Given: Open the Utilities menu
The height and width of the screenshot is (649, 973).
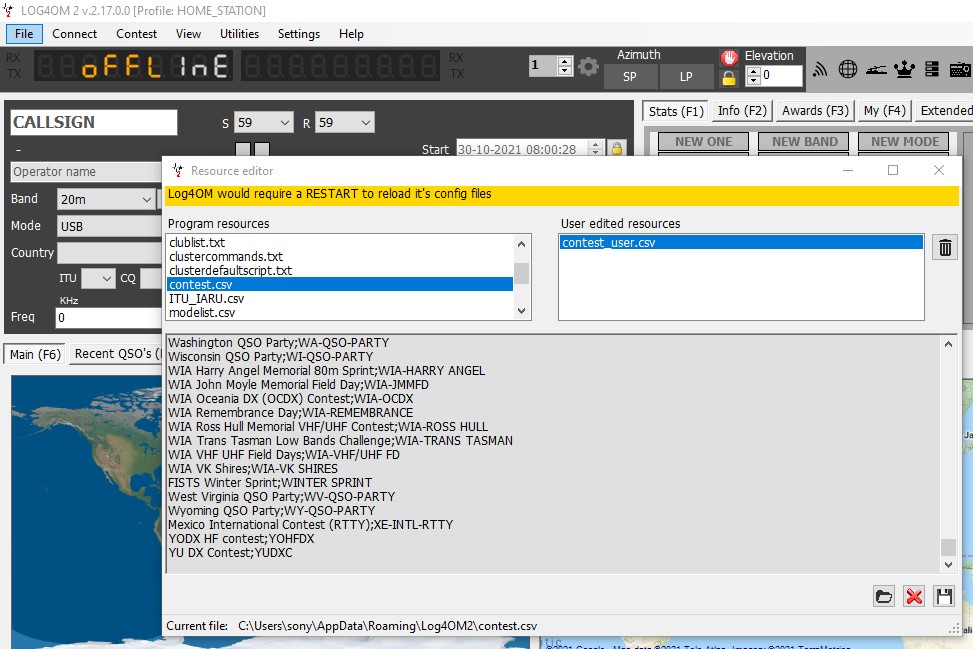Looking at the screenshot, I should pos(240,34).
